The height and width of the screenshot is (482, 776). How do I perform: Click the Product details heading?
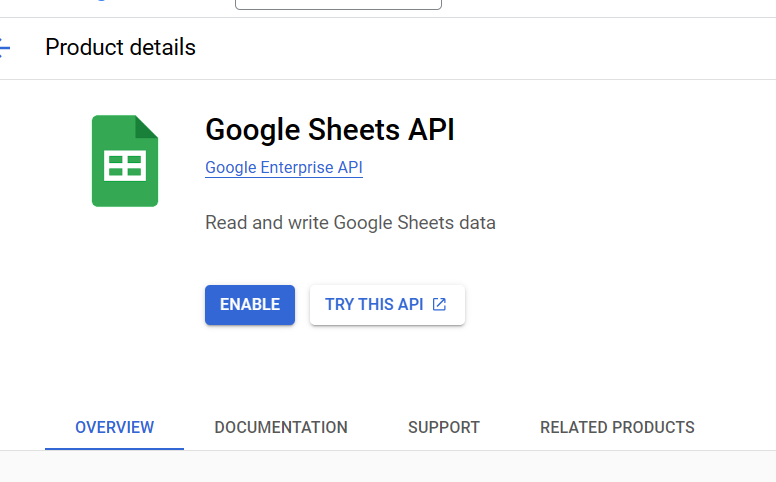(x=120, y=48)
